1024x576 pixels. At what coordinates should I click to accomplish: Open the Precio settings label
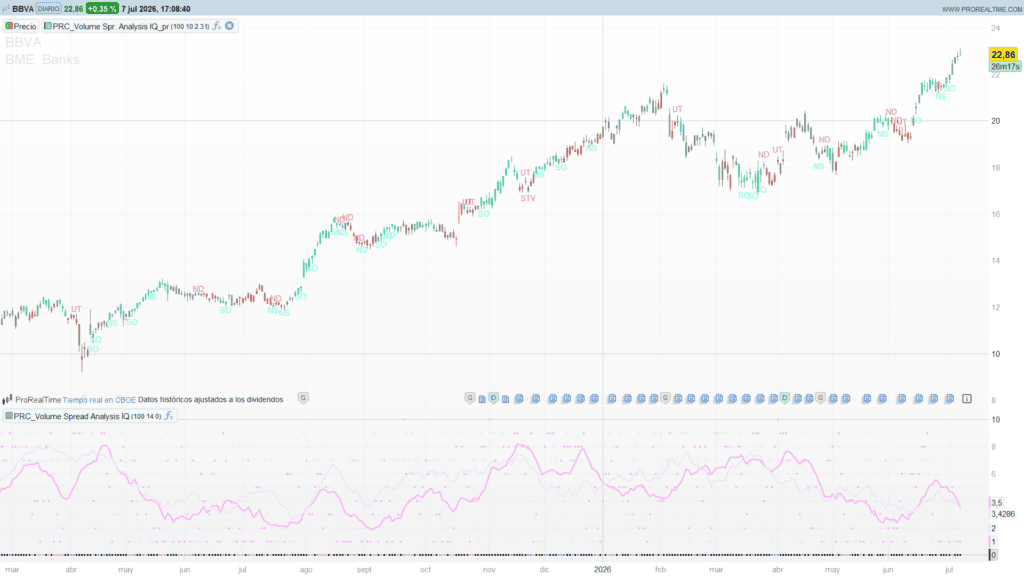pos(25,26)
